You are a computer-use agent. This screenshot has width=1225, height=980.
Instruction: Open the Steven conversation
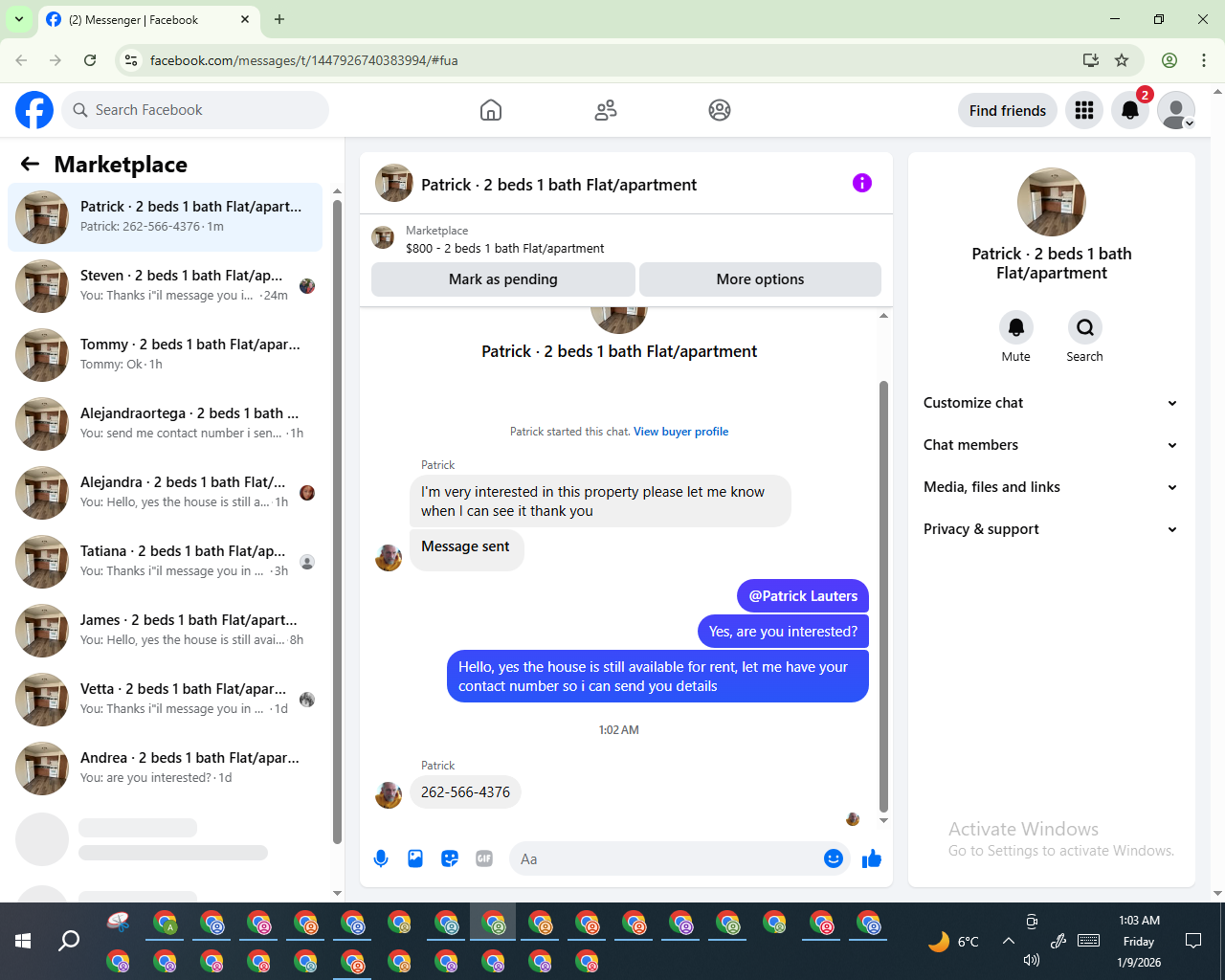click(166, 286)
